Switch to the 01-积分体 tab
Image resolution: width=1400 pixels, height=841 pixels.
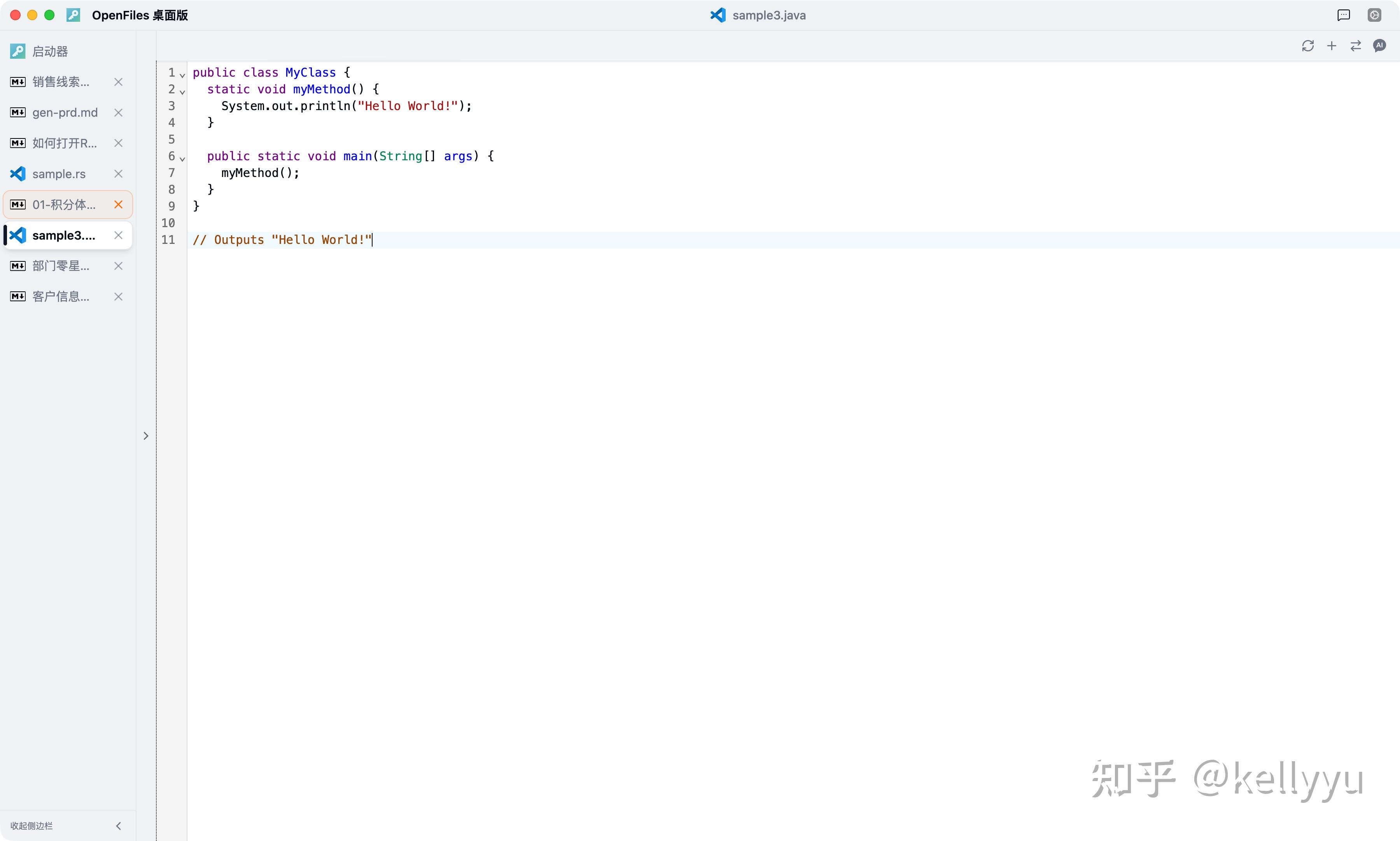pyautogui.click(x=68, y=205)
